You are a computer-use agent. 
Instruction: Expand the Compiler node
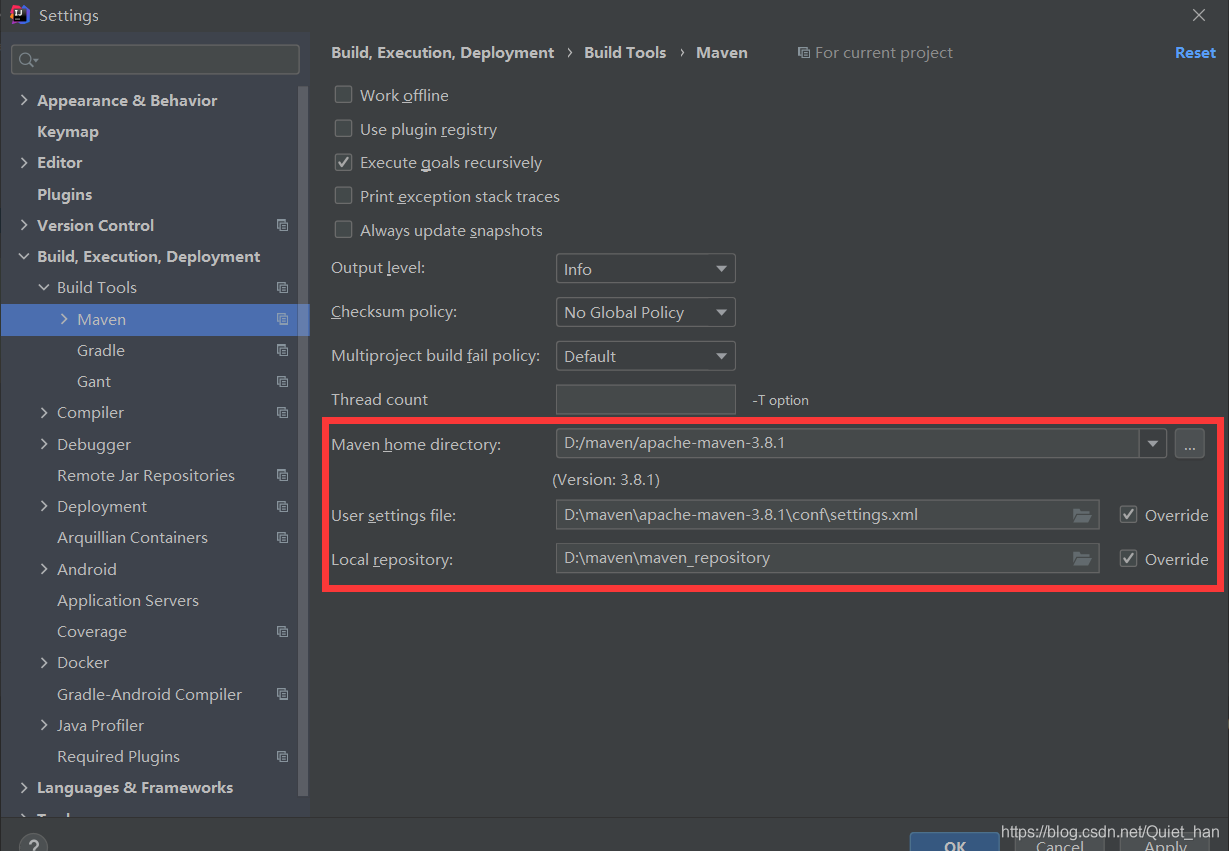pyautogui.click(x=44, y=413)
